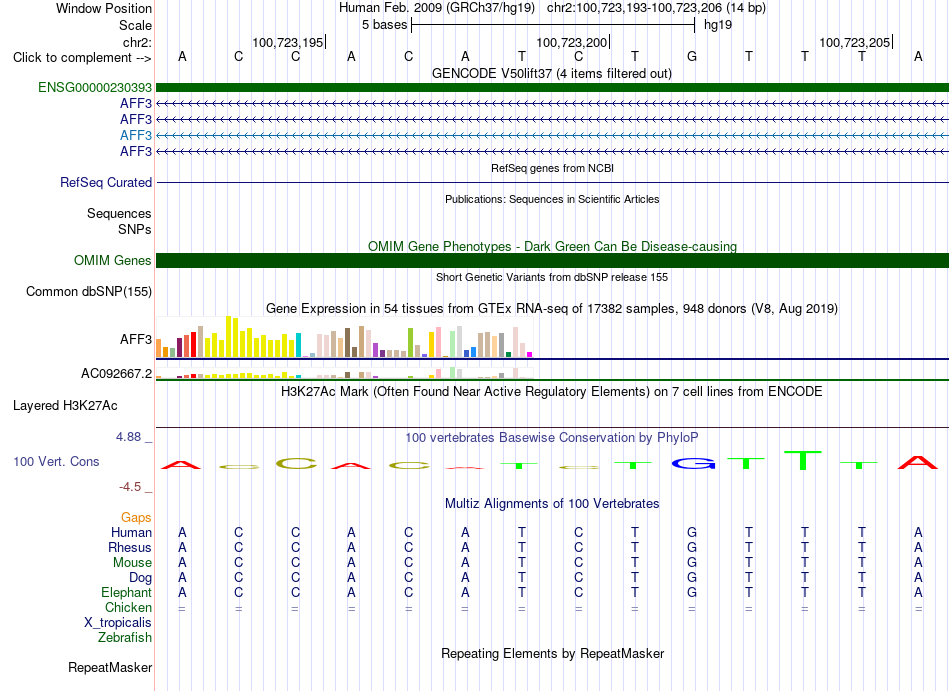Screen dimensions: 950x691
Task: Click the 'Click to complement -->' label
Action: pyautogui.click(x=82, y=58)
